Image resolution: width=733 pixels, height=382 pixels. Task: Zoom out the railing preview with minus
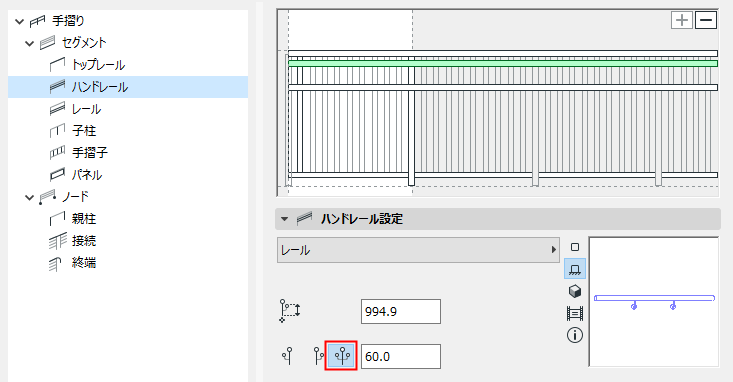[x=706, y=20]
